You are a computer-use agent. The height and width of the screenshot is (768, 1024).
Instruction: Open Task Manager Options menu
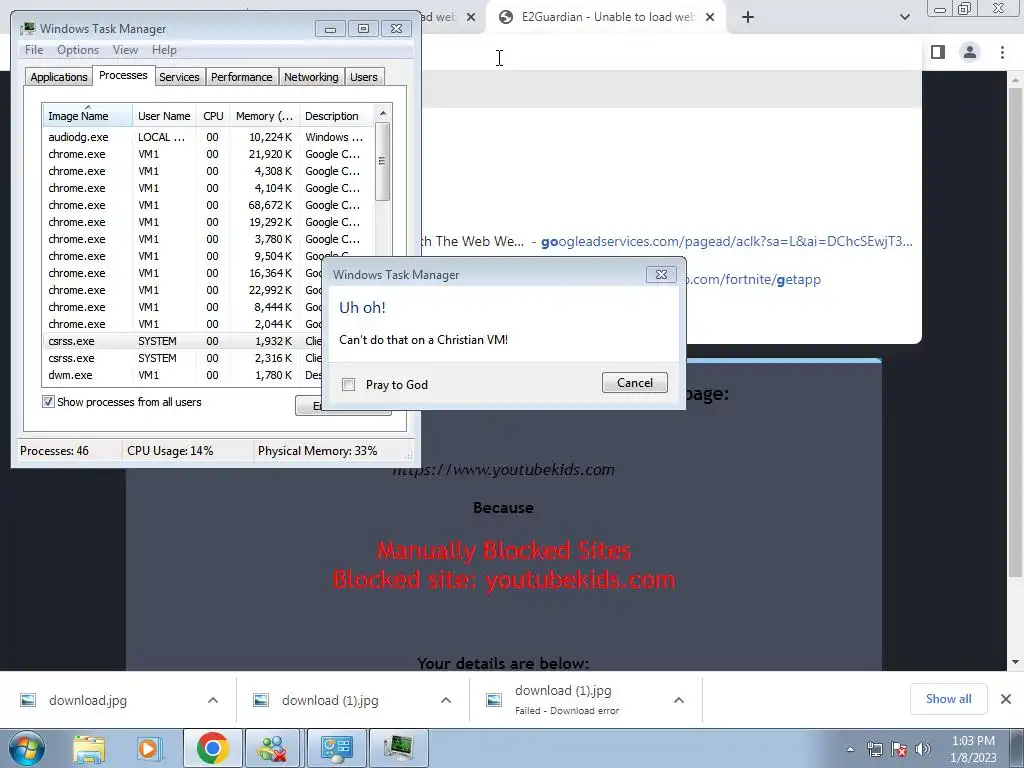pyautogui.click(x=78, y=50)
